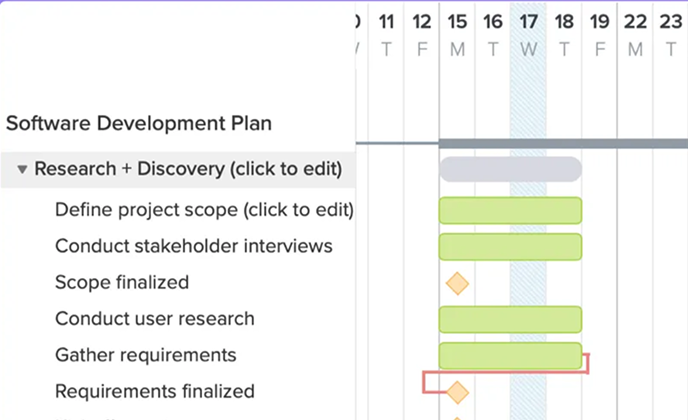This screenshot has height=420, width=688.
Task: Select the Requirements finalized milestone diamond
Action: point(457,392)
